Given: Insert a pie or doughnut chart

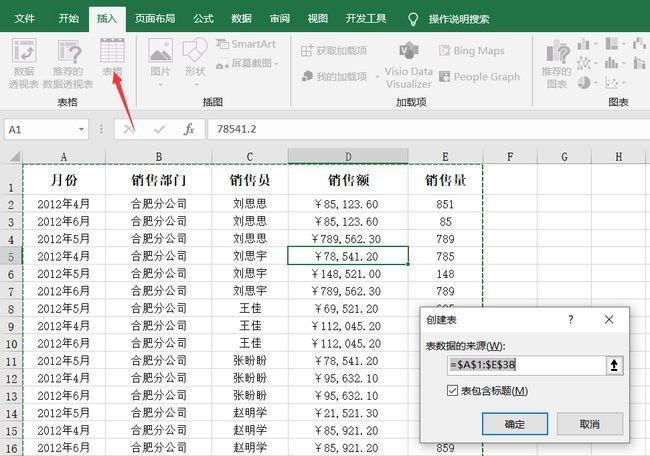Looking at the screenshot, I should (584, 82).
